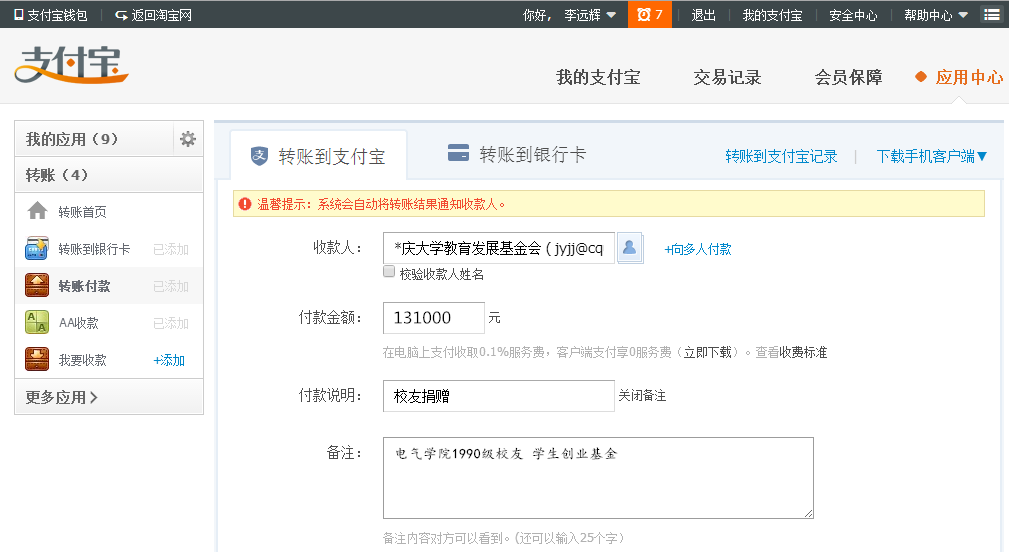
Task: Open 转账到支付宝记录 link
Action: [781, 156]
